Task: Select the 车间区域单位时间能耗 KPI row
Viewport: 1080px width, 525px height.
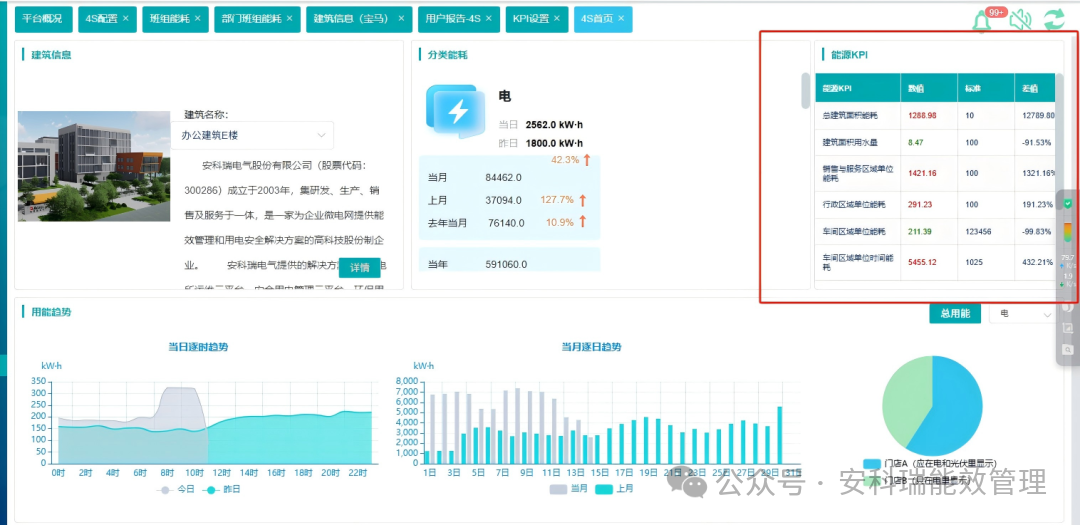Action: [x=935, y=262]
